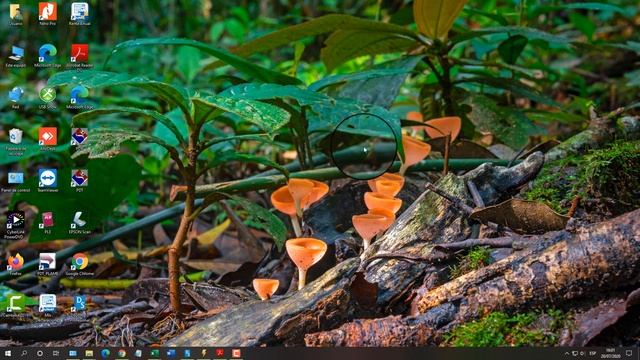Open the notification center icon

pyautogui.click(x=629, y=353)
